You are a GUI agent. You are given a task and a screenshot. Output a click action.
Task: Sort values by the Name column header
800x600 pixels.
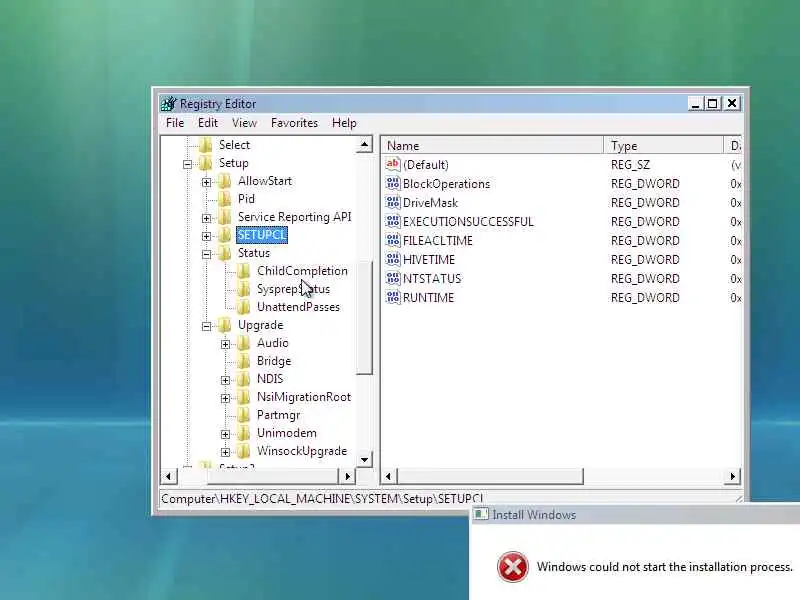coord(492,145)
